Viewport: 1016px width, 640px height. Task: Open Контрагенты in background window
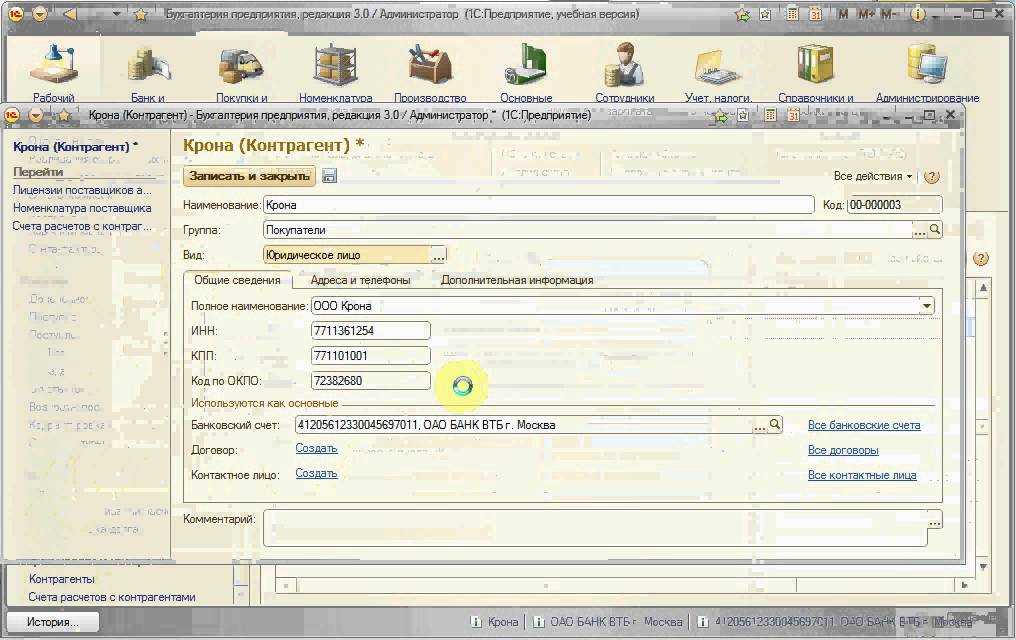click(x=62, y=578)
